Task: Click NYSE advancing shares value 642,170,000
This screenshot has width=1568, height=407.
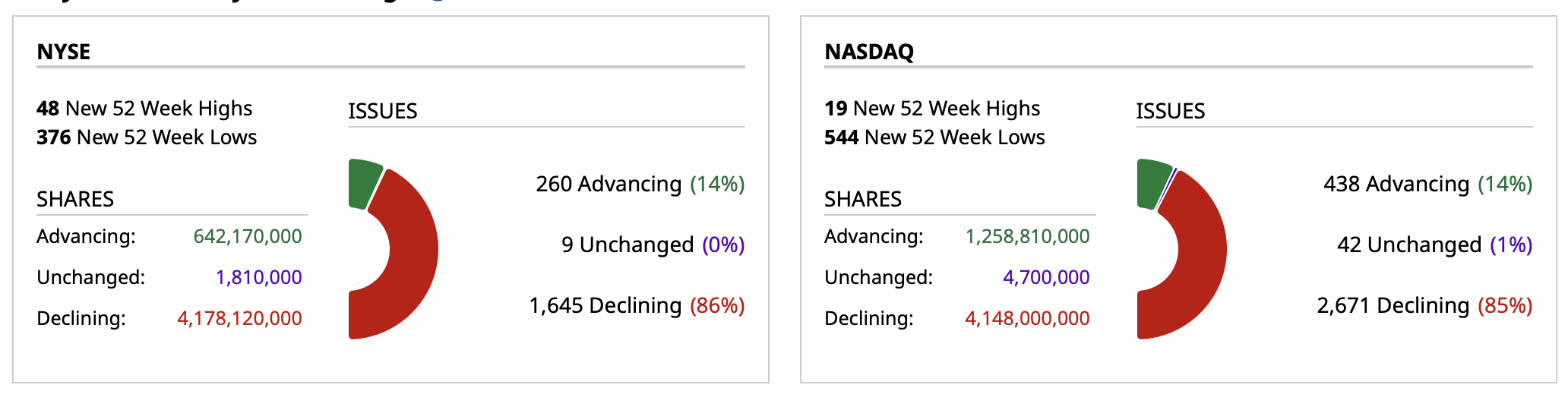Action: coord(248,236)
